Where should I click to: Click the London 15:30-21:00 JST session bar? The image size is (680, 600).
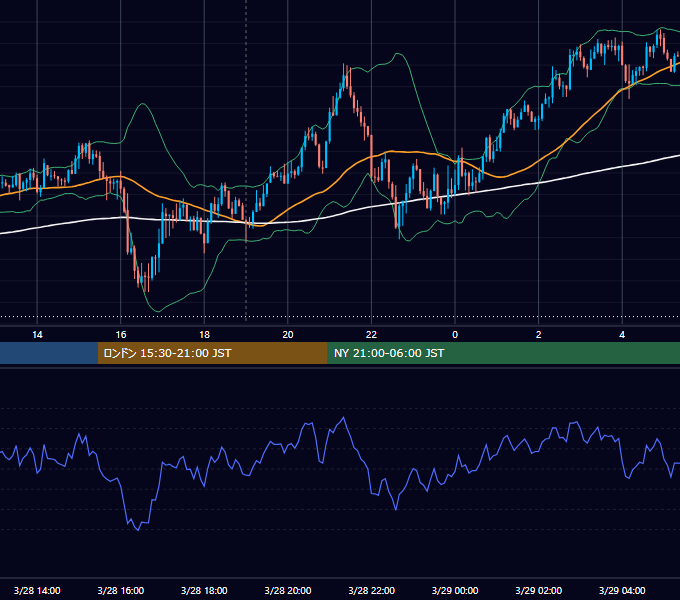[212, 353]
